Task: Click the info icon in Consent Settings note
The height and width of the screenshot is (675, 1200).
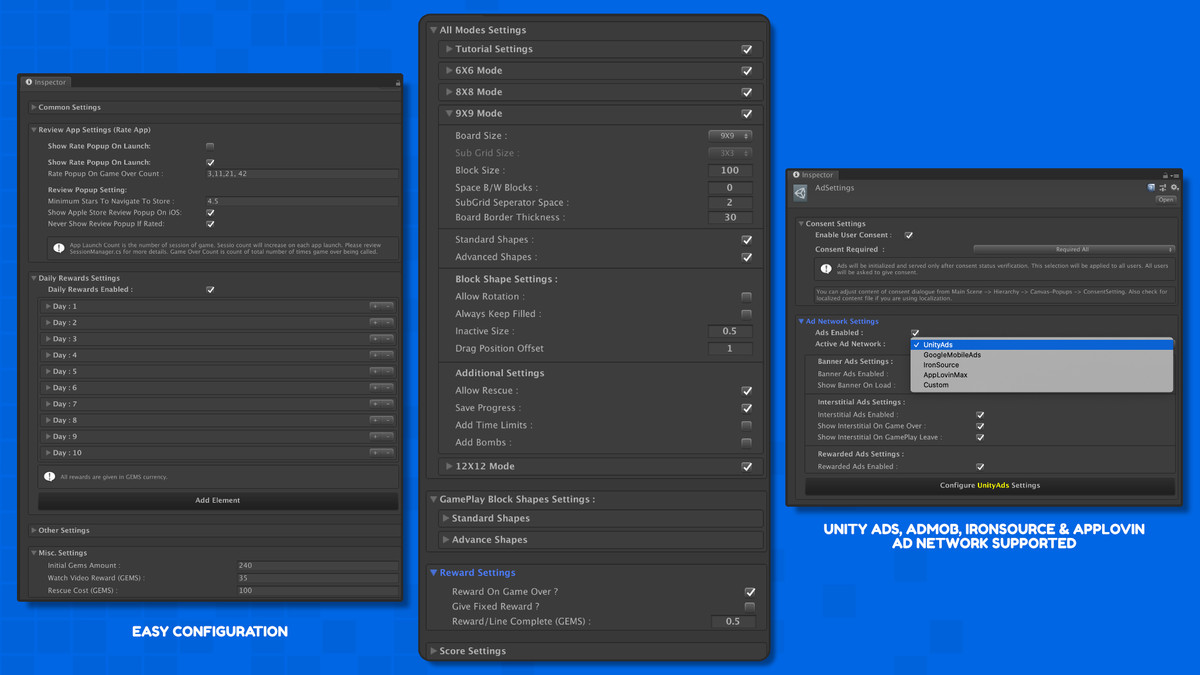Action: [826, 269]
